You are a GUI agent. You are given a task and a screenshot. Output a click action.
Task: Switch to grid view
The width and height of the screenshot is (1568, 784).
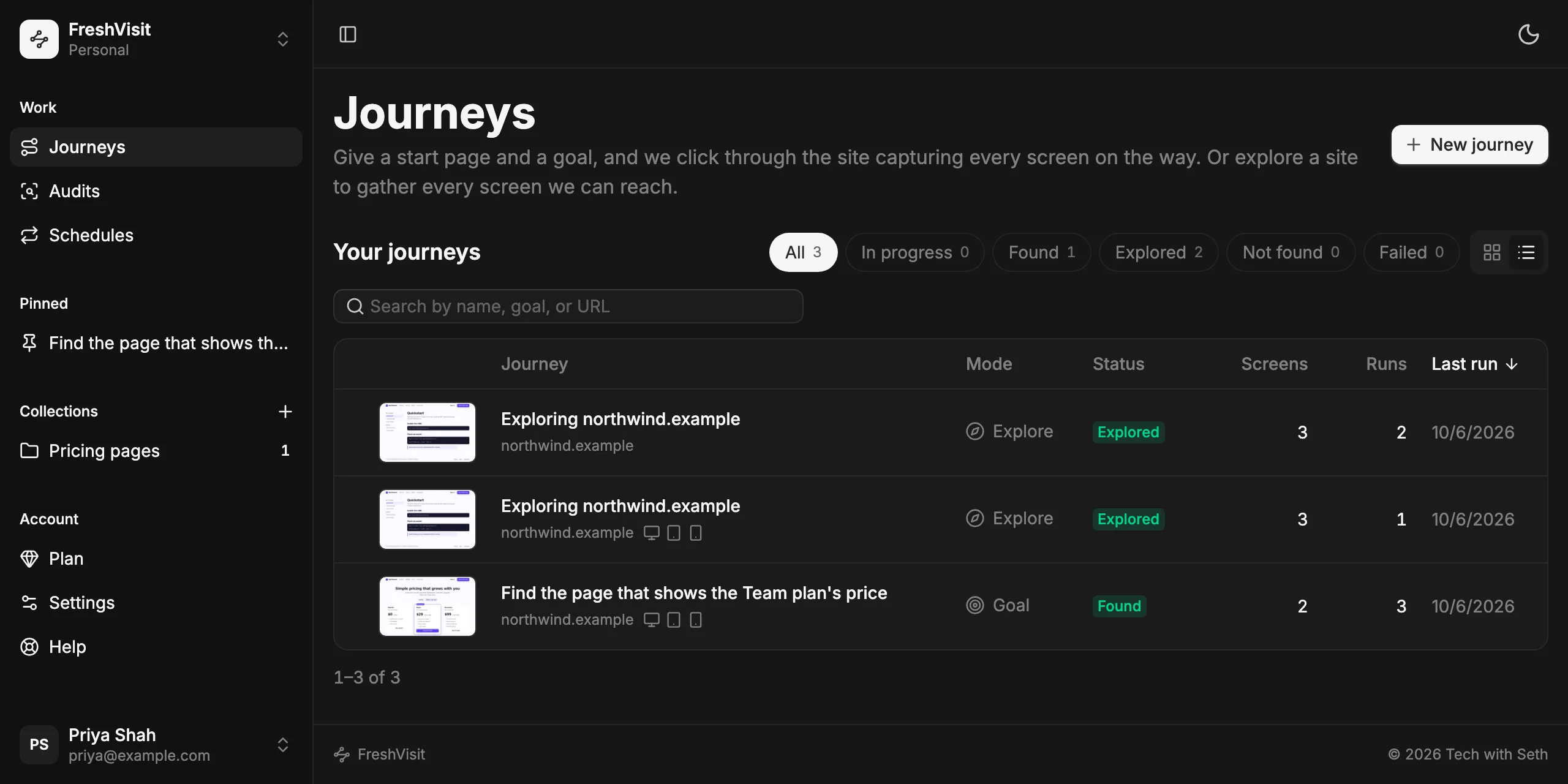(x=1492, y=252)
